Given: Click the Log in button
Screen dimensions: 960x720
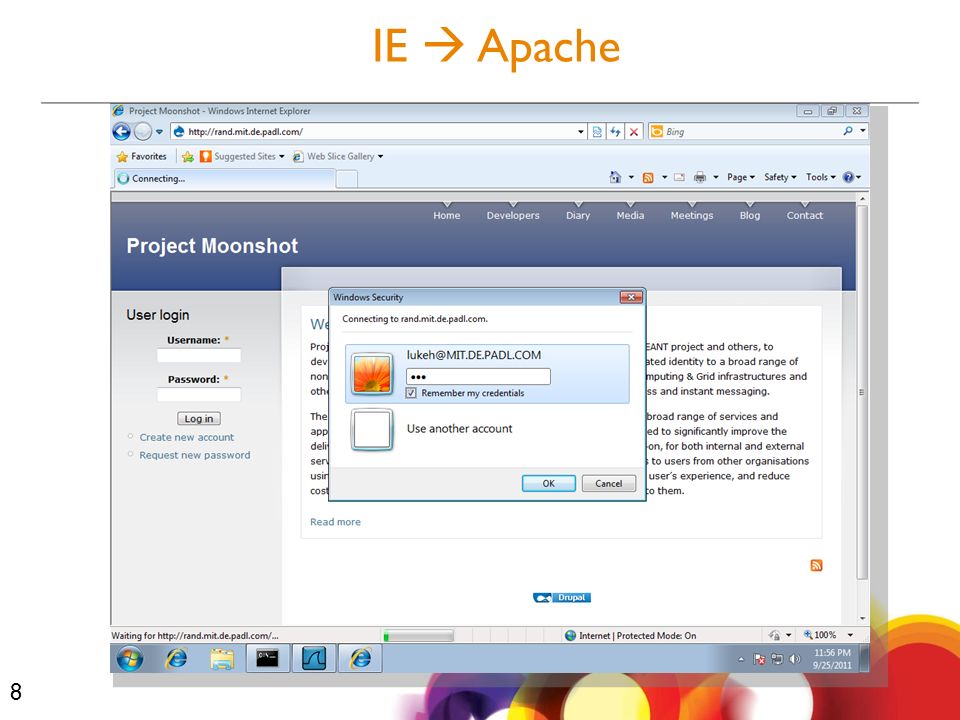Looking at the screenshot, I should (x=199, y=419).
